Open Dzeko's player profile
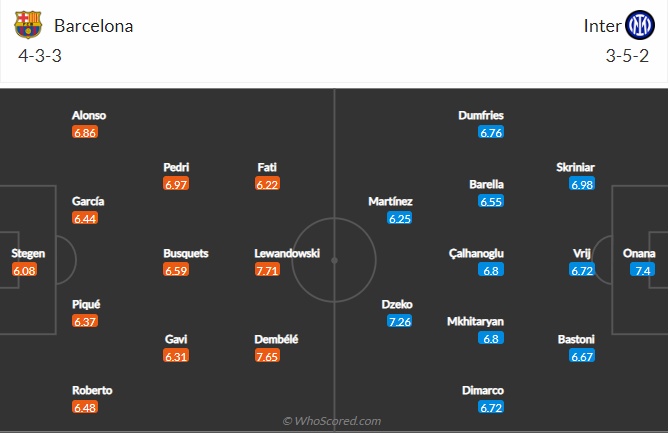Screen dimensions: 669x433 click(x=397, y=304)
